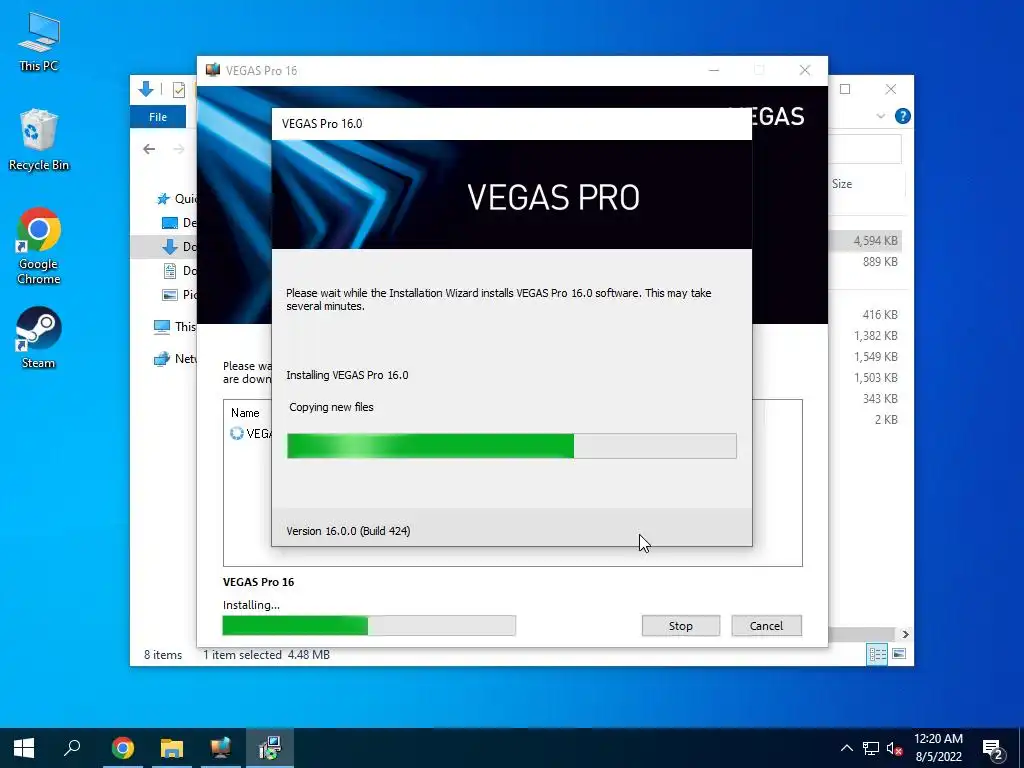
Task: Cancel the VEGAS Pro 16 installation
Action: (x=766, y=626)
